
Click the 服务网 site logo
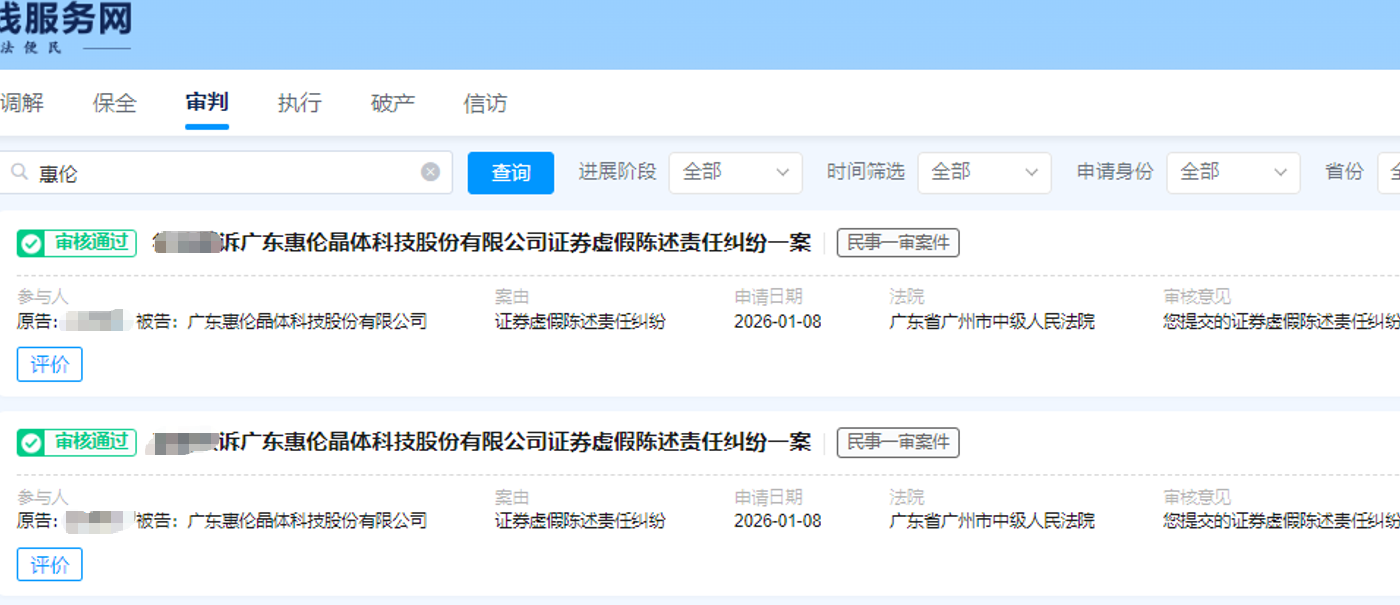(65, 25)
